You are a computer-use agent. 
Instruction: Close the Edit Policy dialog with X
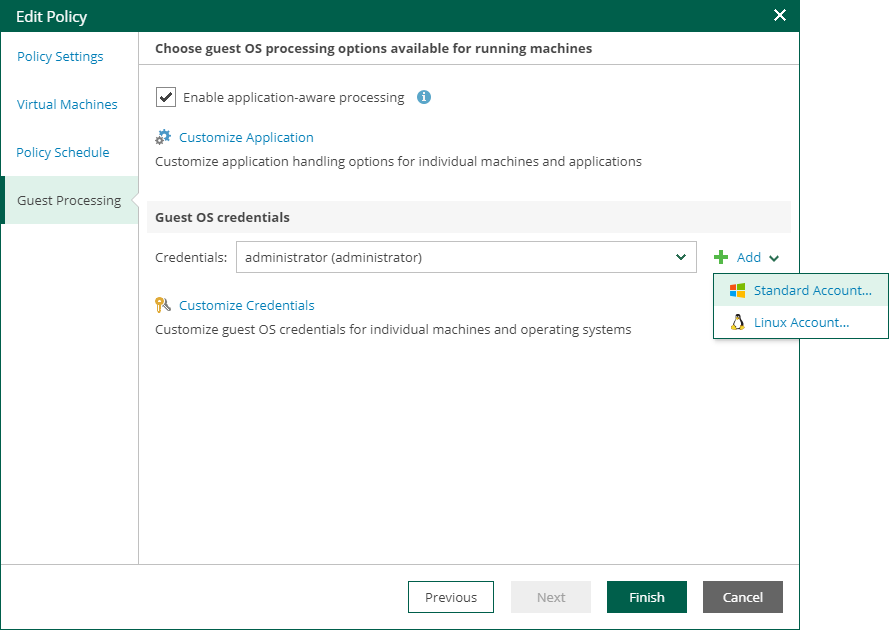point(780,15)
